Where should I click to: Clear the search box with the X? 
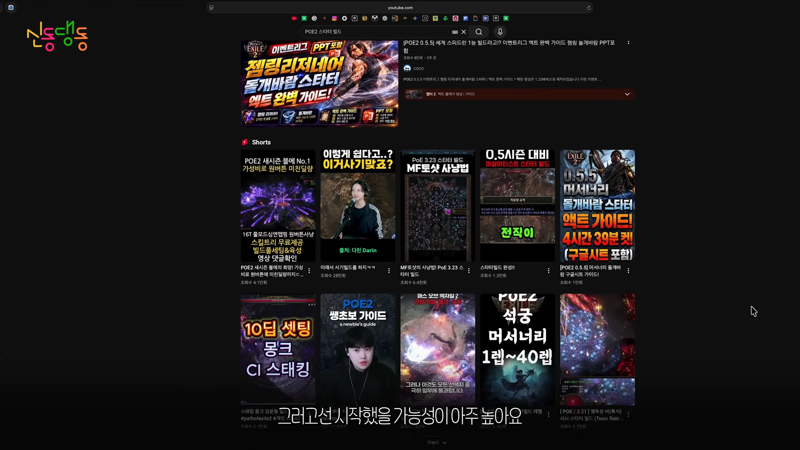click(464, 32)
